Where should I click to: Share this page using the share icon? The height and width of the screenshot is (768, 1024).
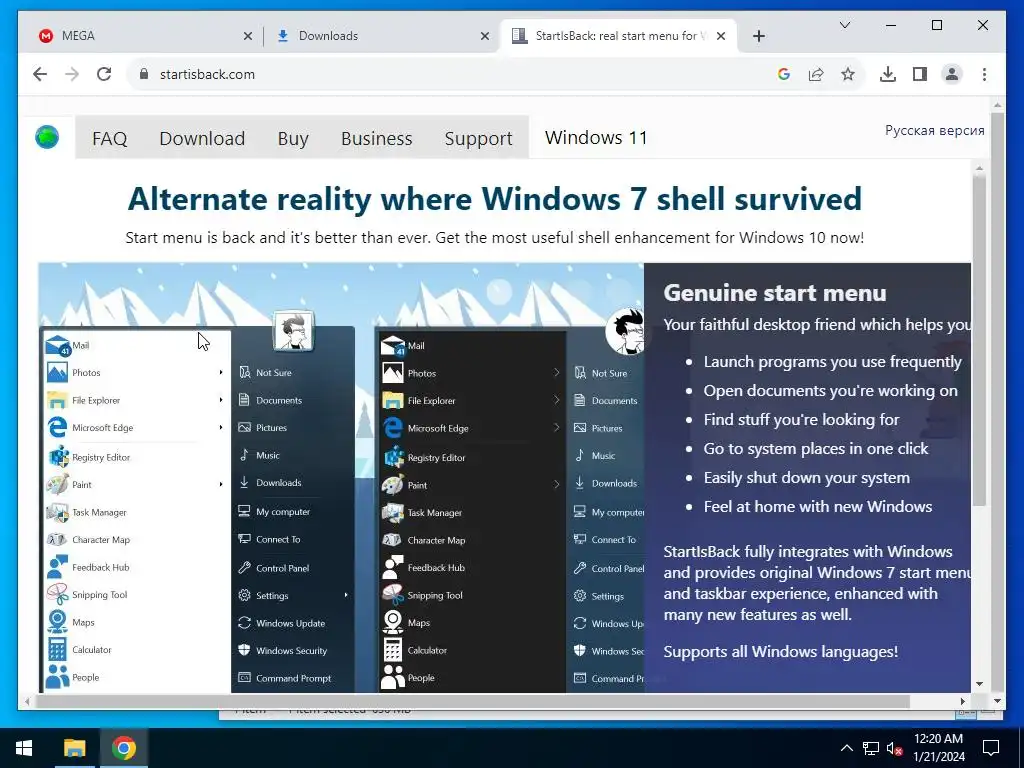click(816, 74)
